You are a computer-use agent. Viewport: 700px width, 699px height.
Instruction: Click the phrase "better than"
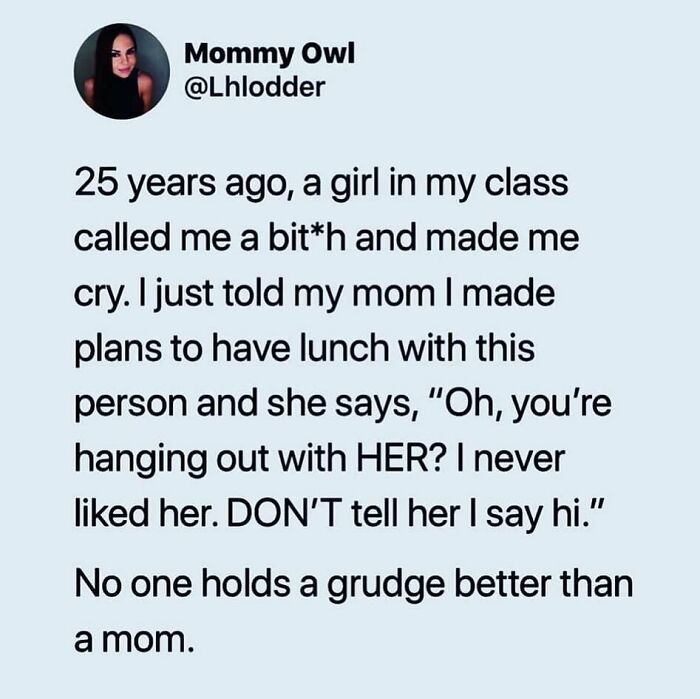[x=546, y=585]
